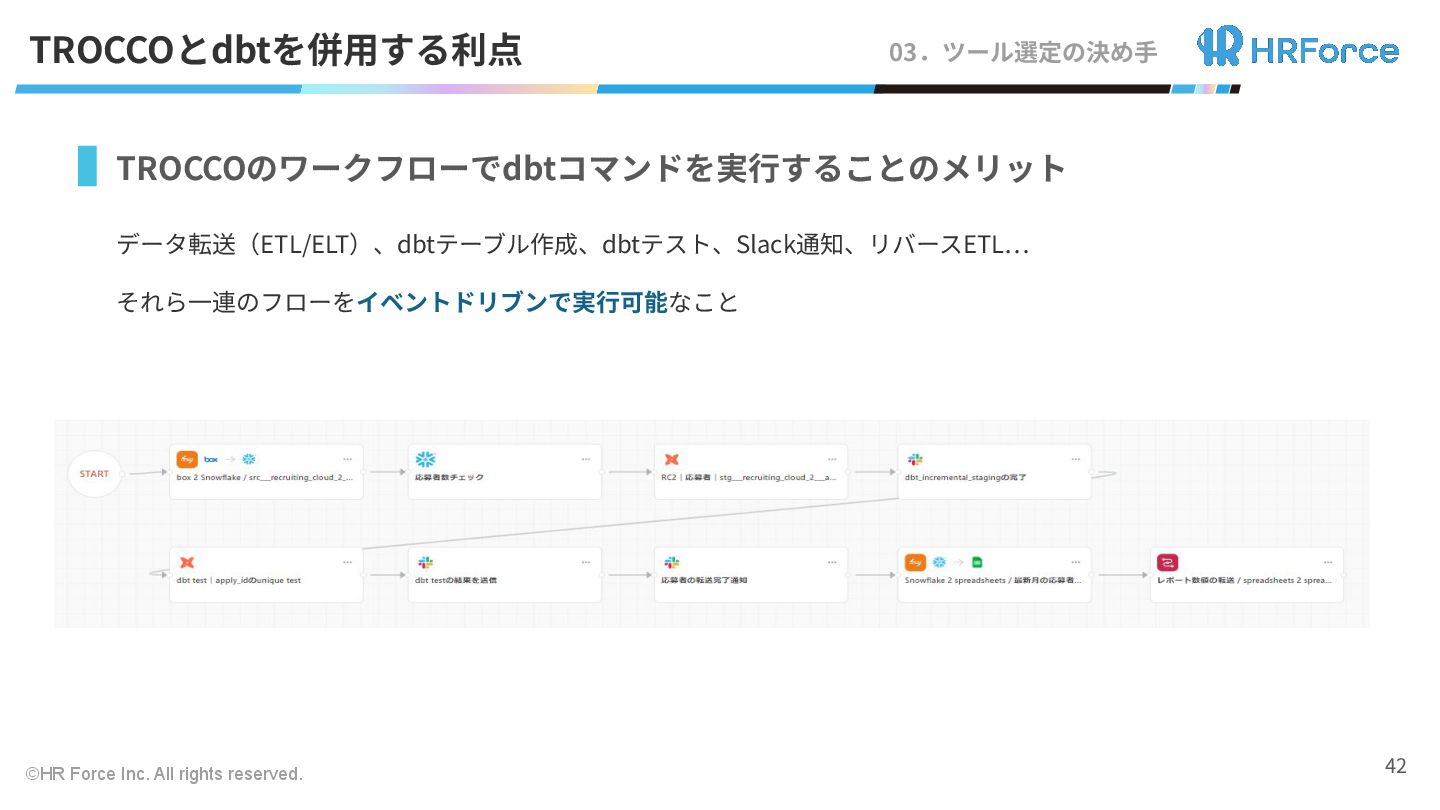
Task: Open the three-dot menu on the 応募者数チェック task
Action: 586,460
